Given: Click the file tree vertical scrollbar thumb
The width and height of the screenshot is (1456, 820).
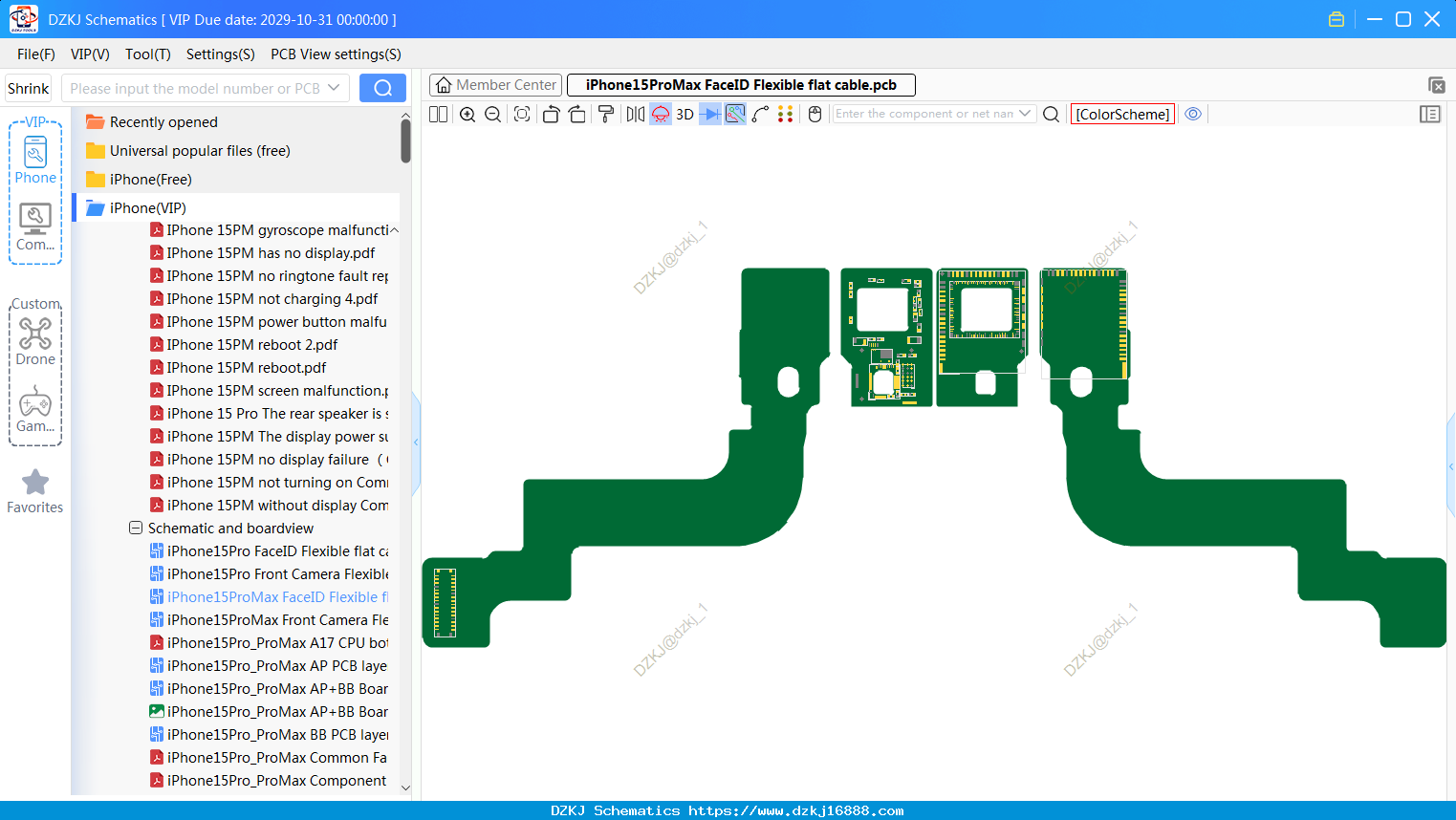Looking at the screenshot, I should click(406, 140).
